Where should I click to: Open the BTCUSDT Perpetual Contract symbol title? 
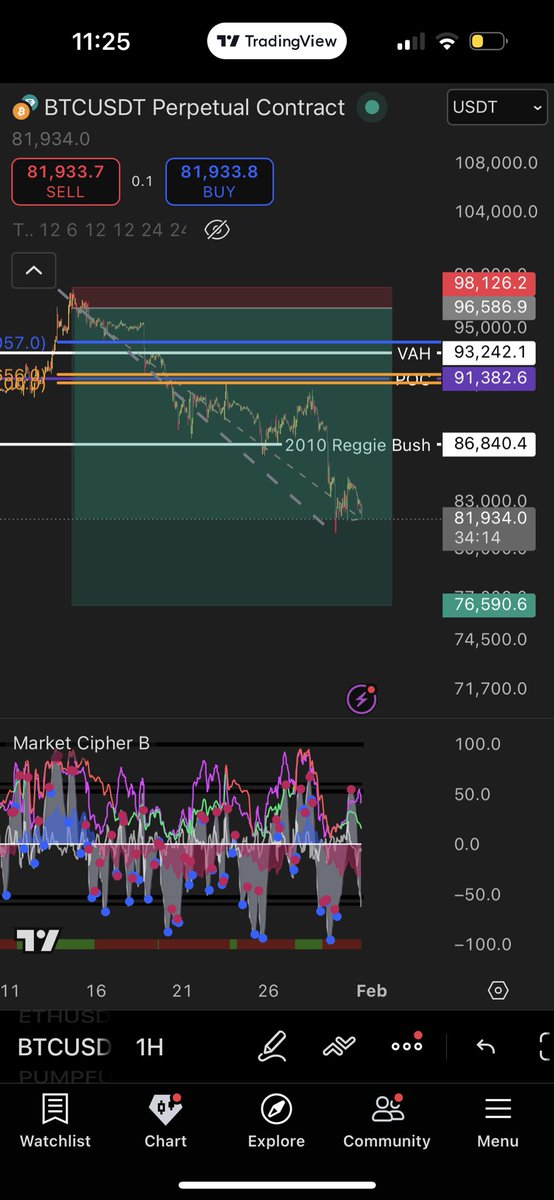[x=195, y=107]
